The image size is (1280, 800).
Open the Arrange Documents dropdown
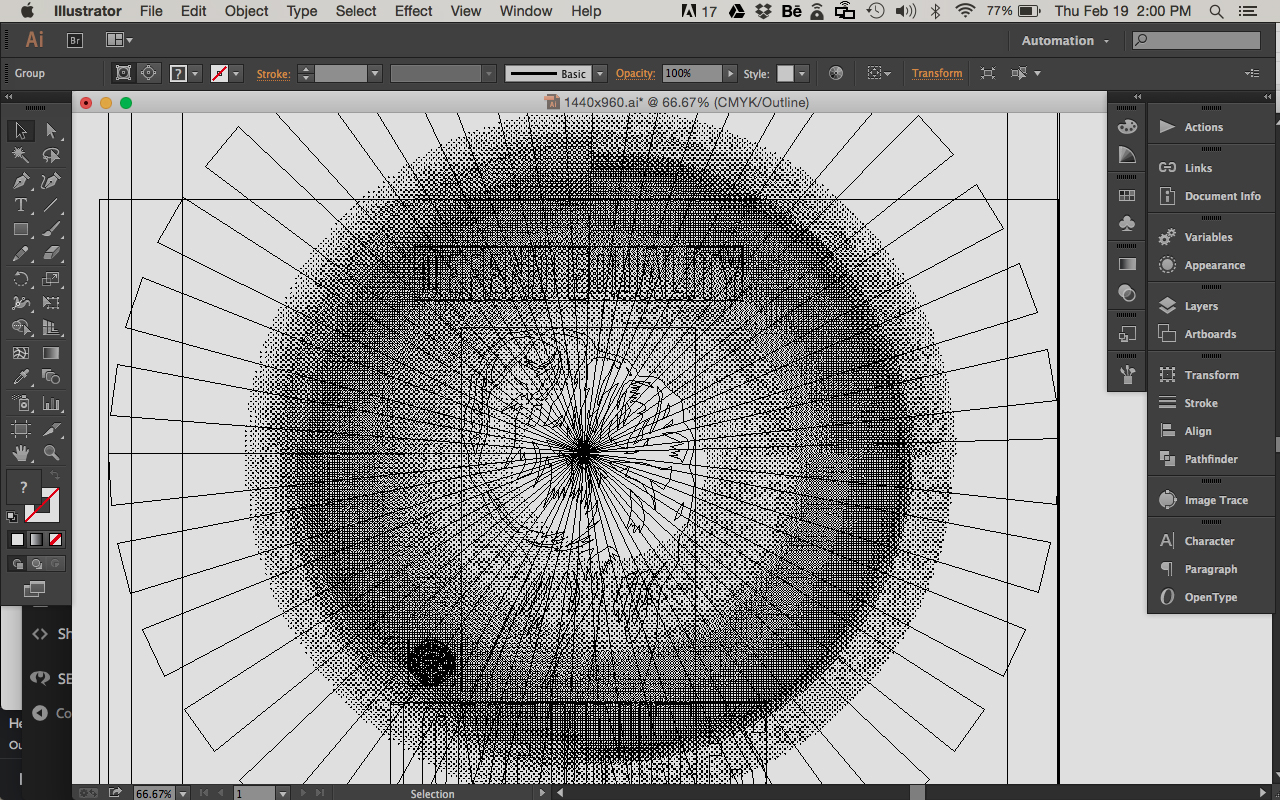[x=120, y=41]
